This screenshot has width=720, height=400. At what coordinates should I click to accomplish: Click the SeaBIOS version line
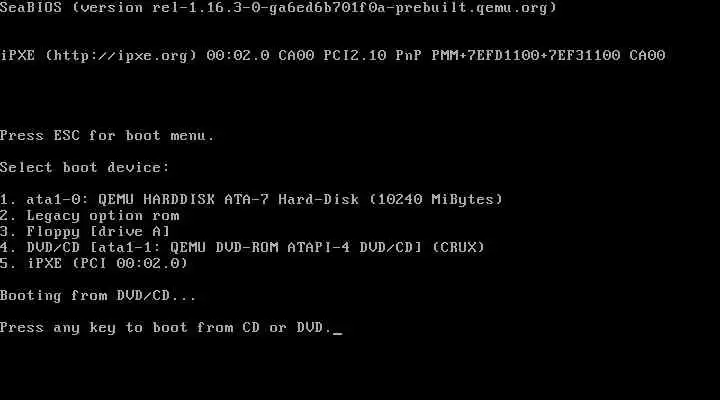[x=278, y=8]
